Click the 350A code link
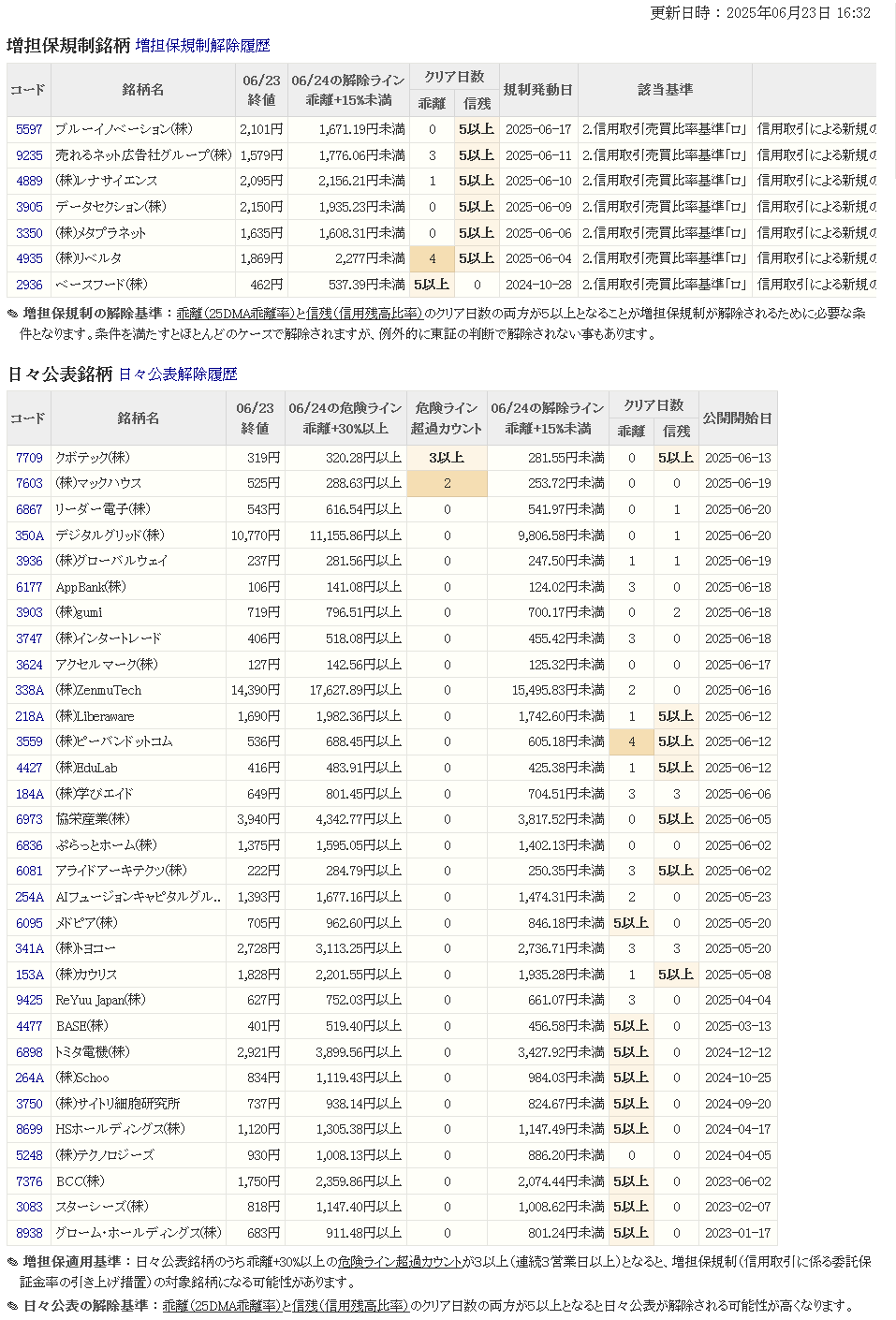This screenshot has height=1320, width=896. click(29, 535)
